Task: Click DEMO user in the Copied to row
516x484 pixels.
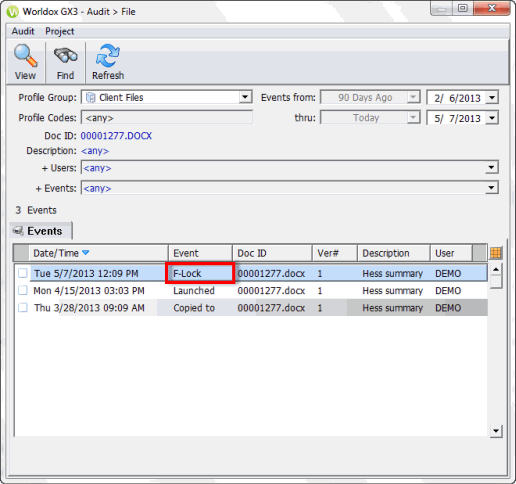Action: pyautogui.click(x=448, y=308)
